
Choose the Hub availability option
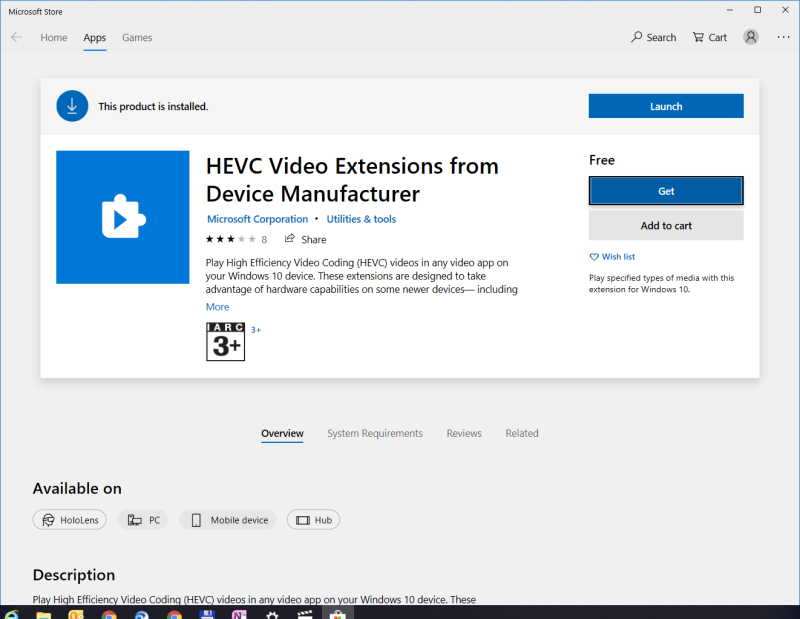[313, 519]
